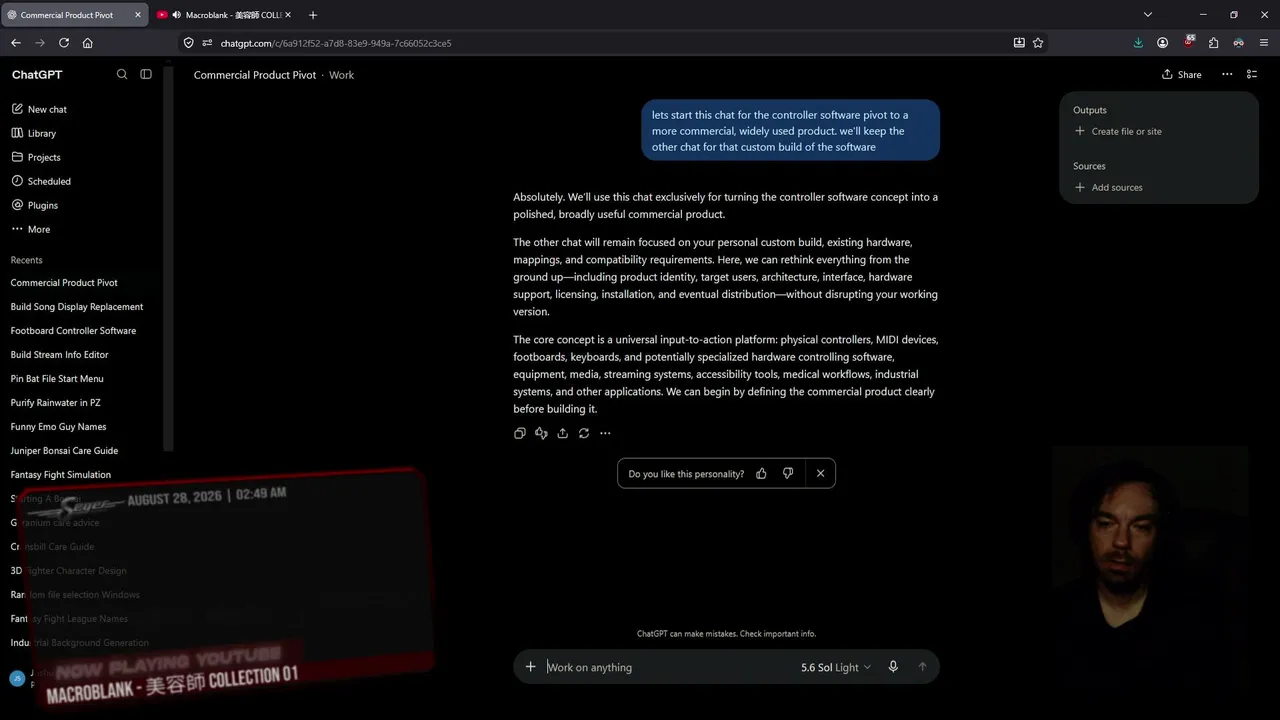The image size is (1280, 720).
Task: Click the Work label in chat header
Action: click(341, 75)
